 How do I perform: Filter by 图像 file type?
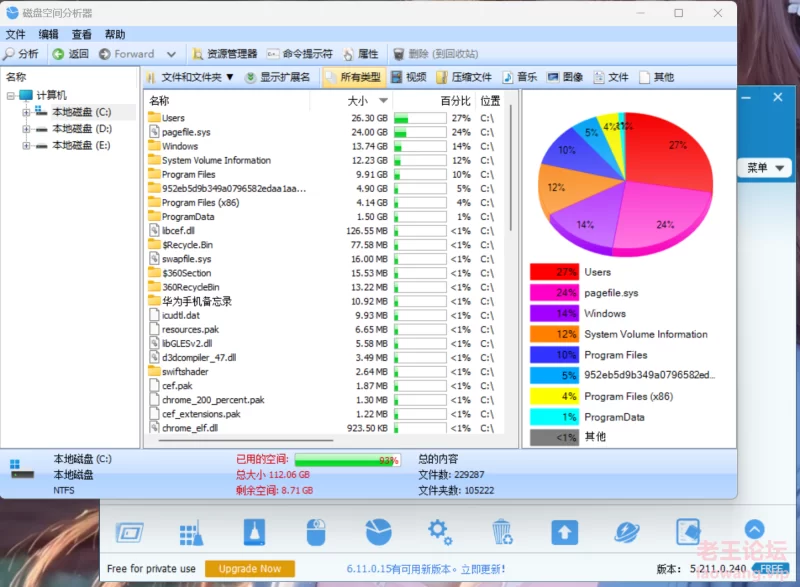[565, 77]
